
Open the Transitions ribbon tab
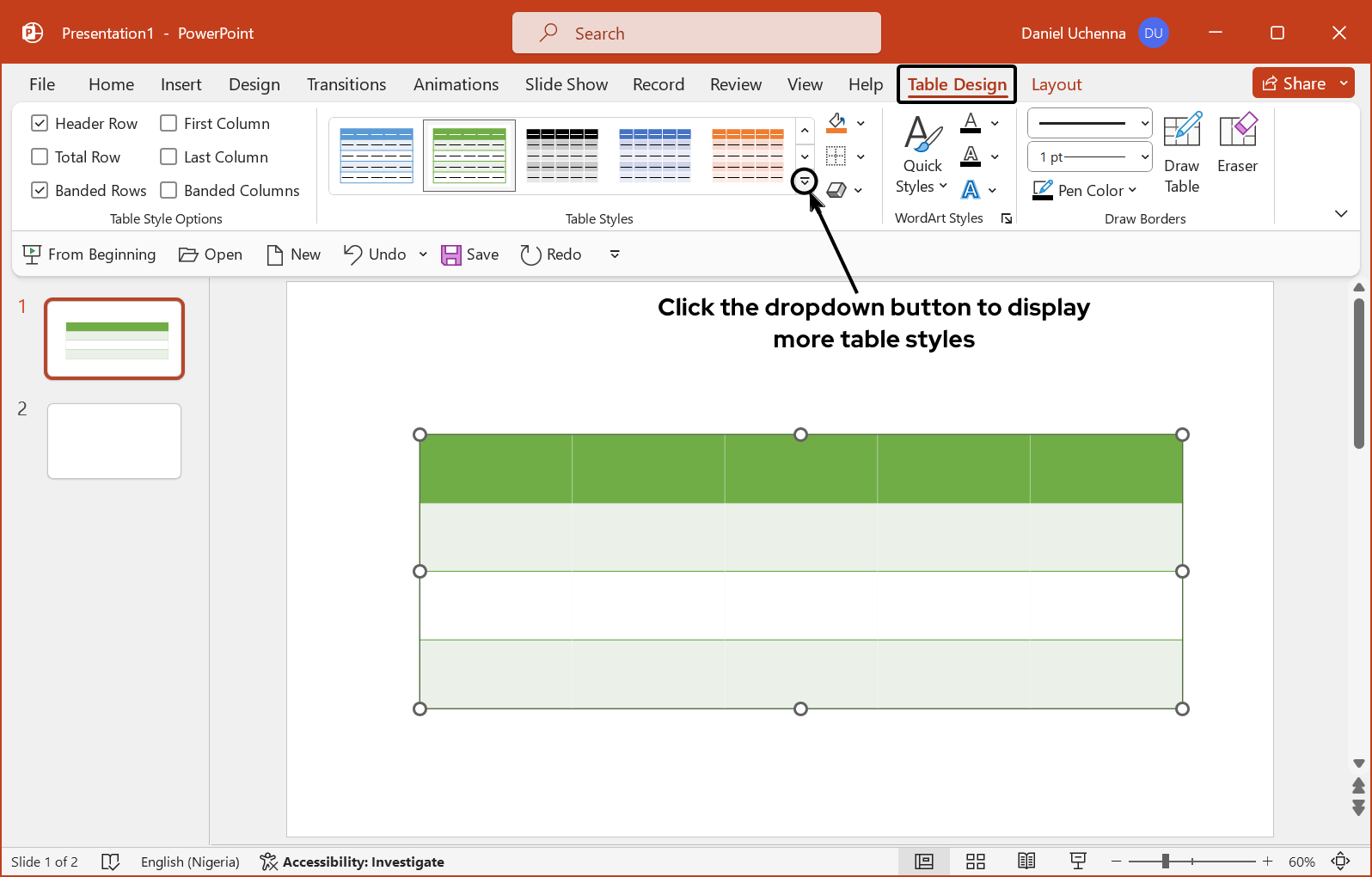pos(346,84)
